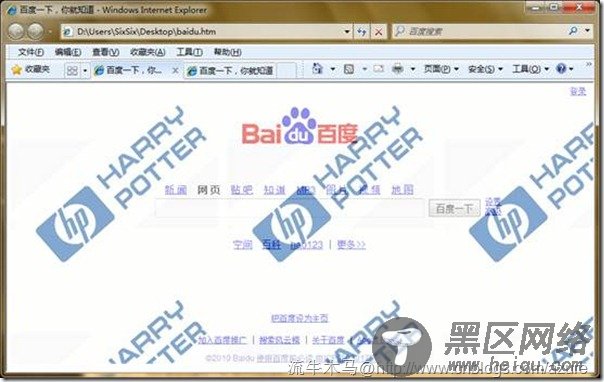Open the Tools (工具) command bar menu
The height and width of the screenshot is (382, 604).
[530, 69]
